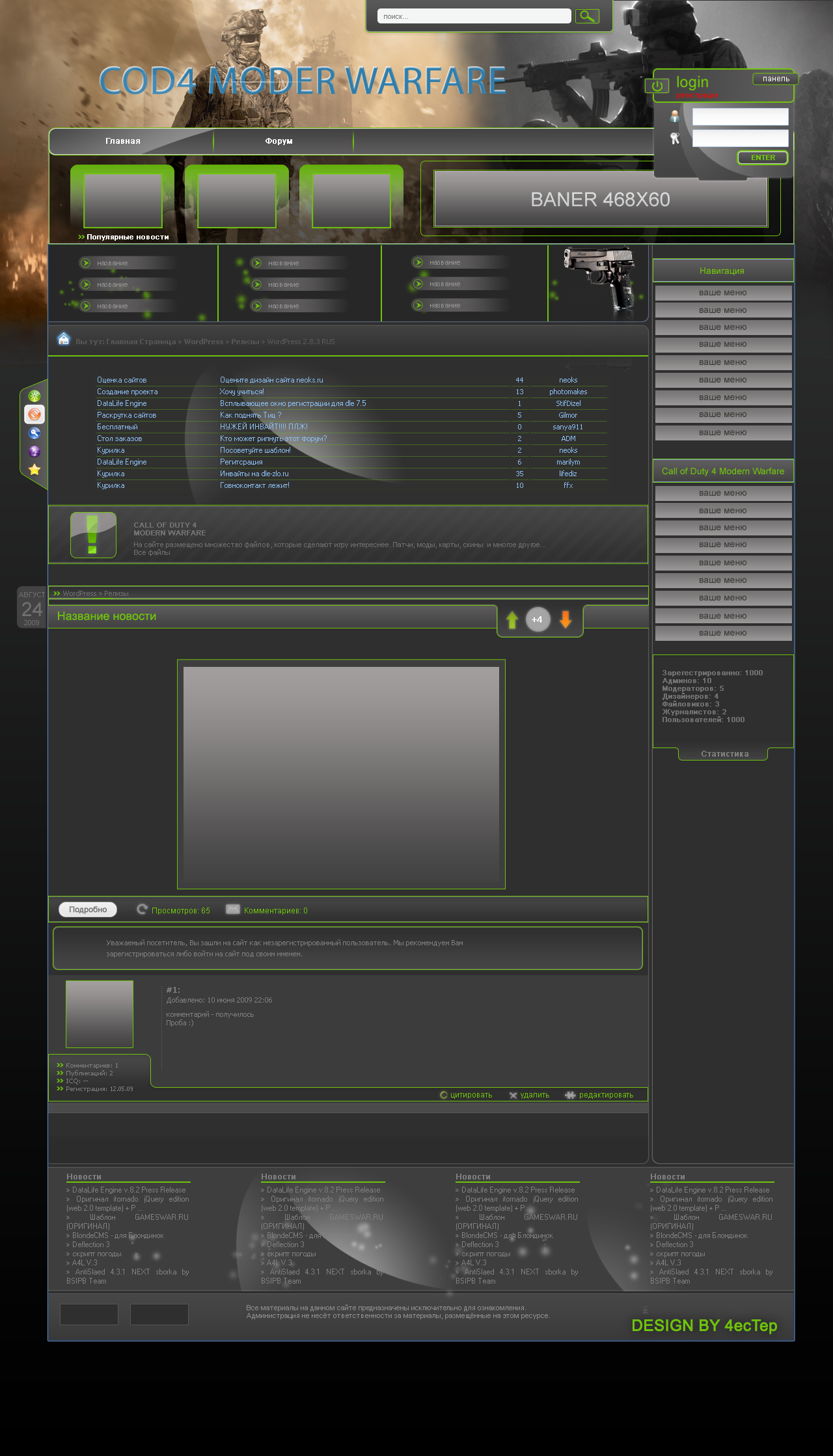Open the Раскрутка сайтов forum section
This screenshot has width=833, height=1456.
[127, 415]
